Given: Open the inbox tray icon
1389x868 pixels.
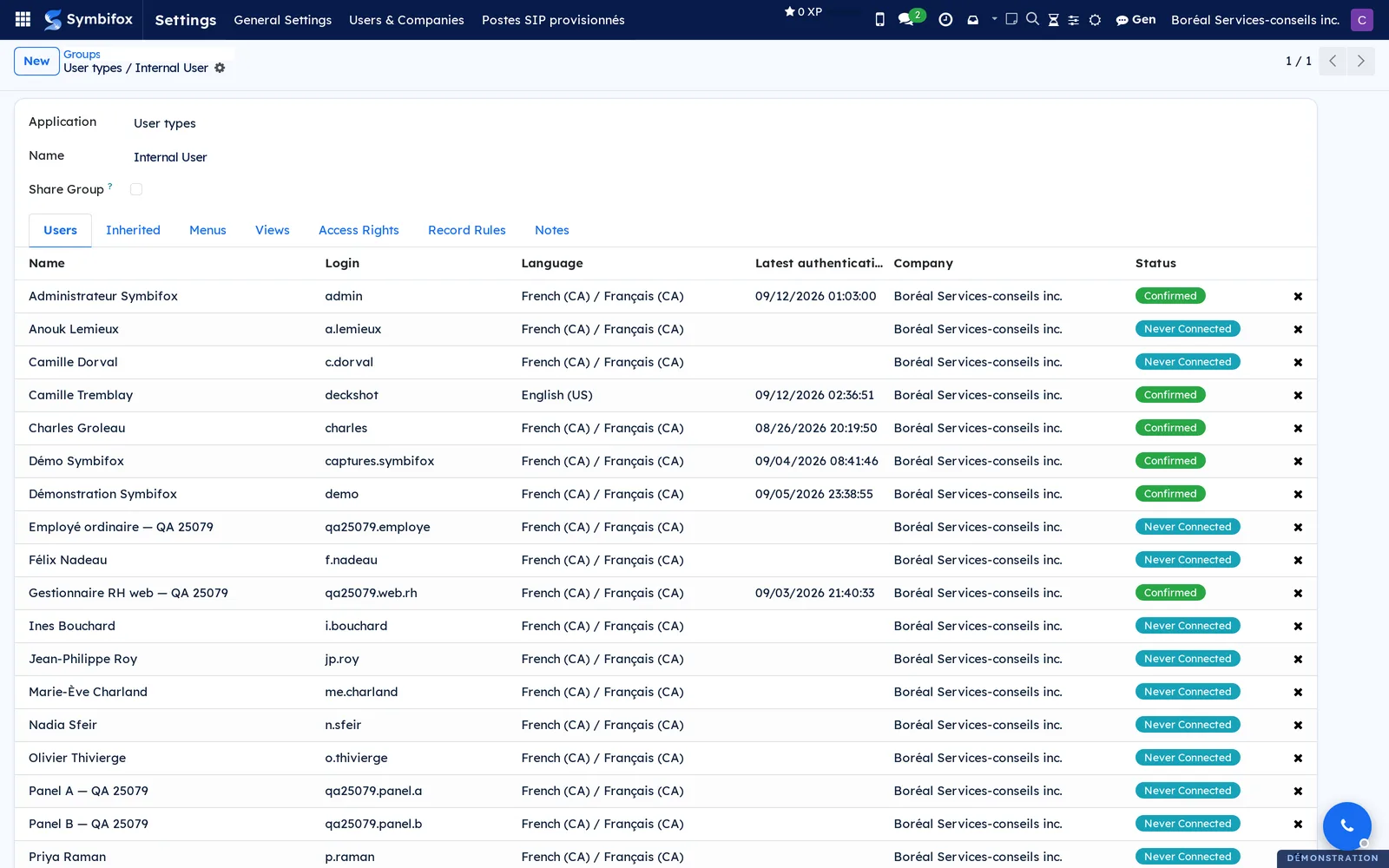Looking at the screenshot, I should click(x=972, y=19).
